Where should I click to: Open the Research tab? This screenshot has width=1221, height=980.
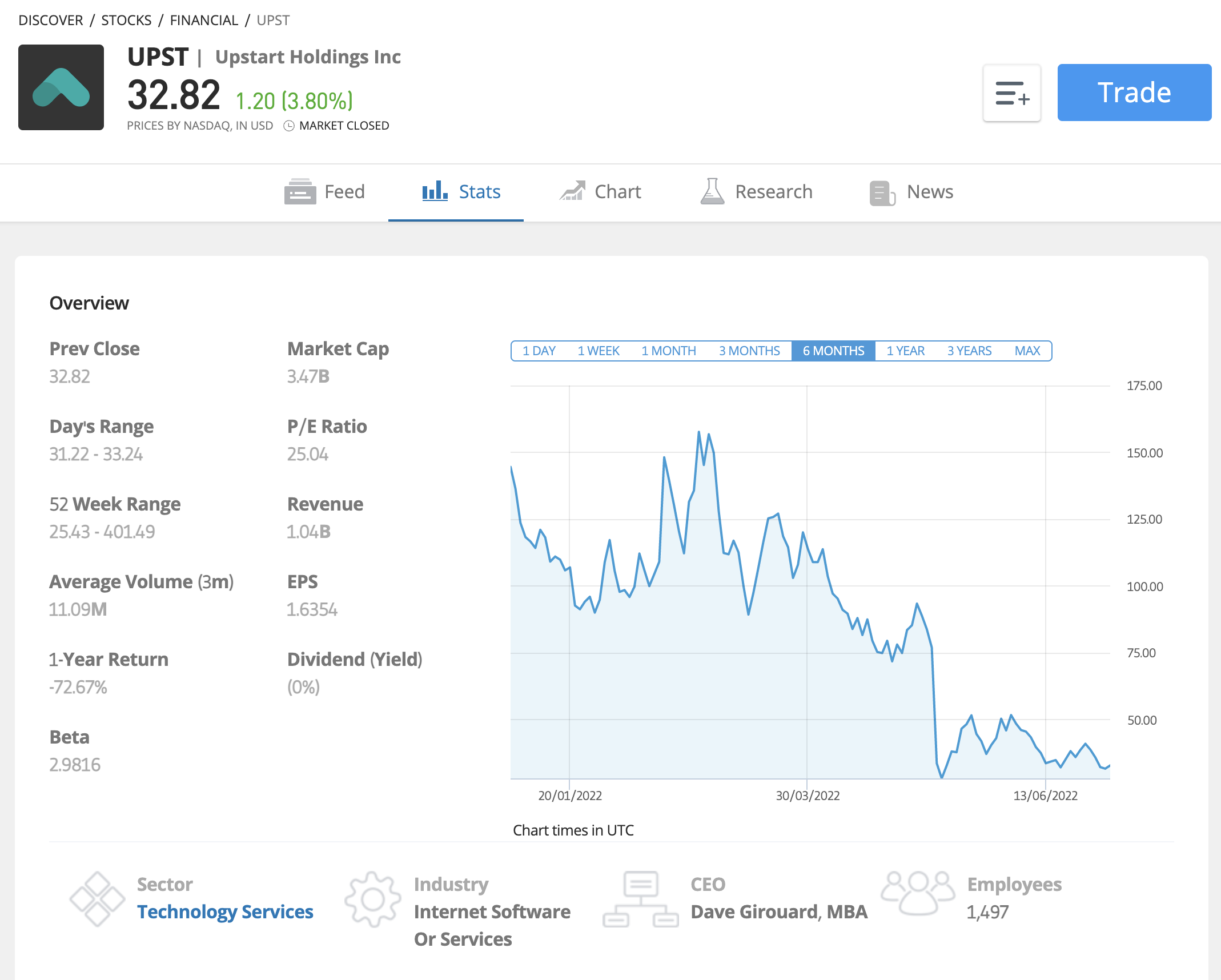pyautogui.click(x=756, y=192)
